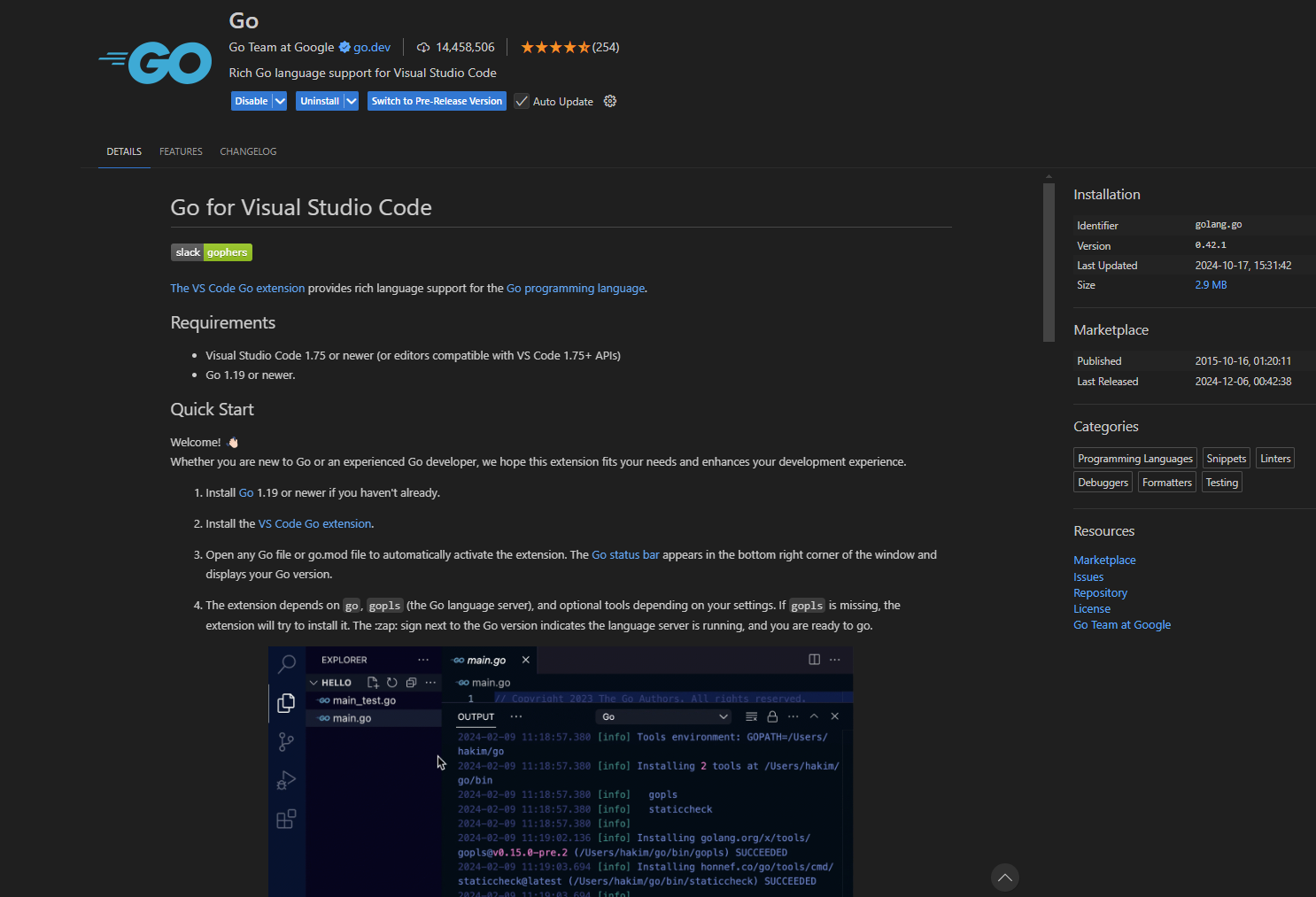Image resolution: width=1316 pixels, height=897 pixels.
Task: Click the README vertical scrollbar thumb
Action: pyautogui.click(x=1049, y=262)
